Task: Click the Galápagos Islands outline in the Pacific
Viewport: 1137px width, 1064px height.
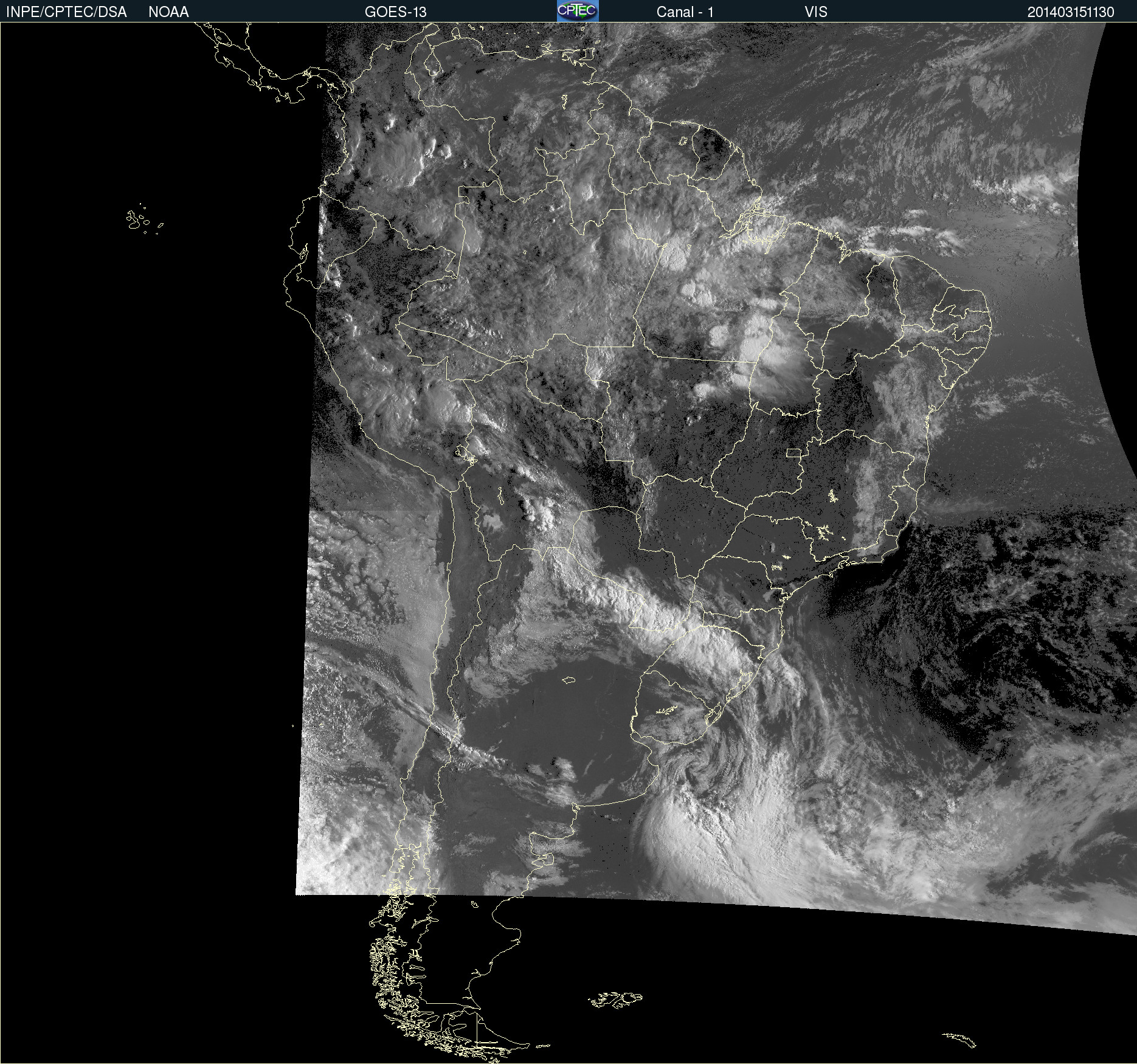Action: click(x=137, y=220)
